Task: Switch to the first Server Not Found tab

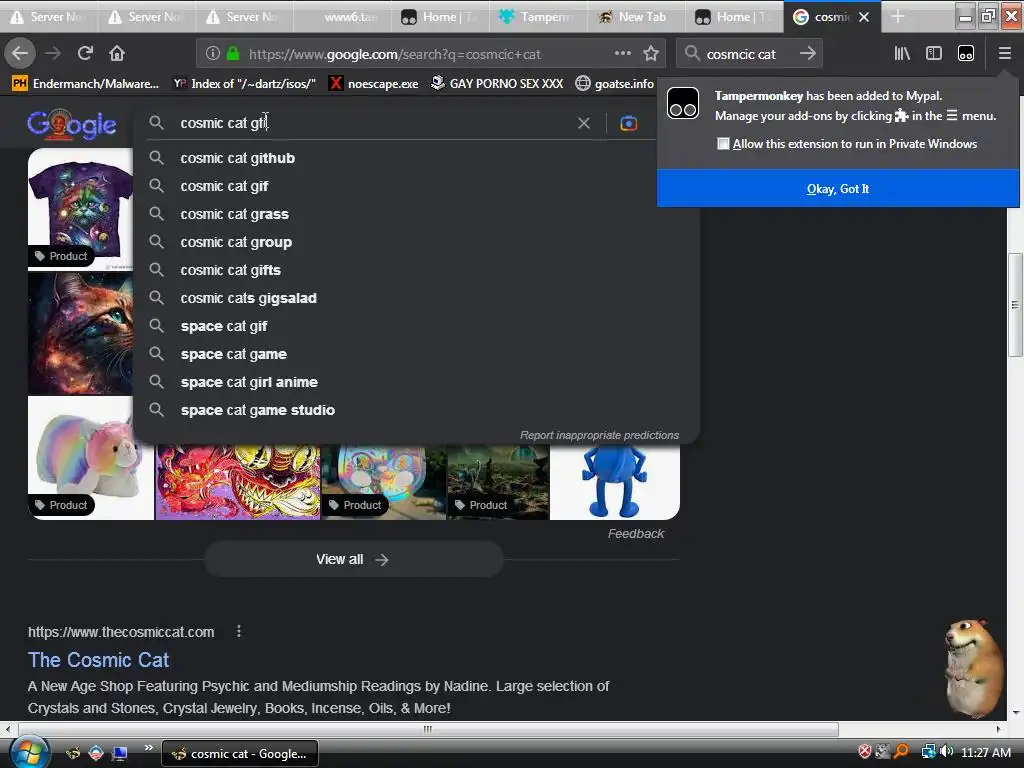Action: [49, 17]
